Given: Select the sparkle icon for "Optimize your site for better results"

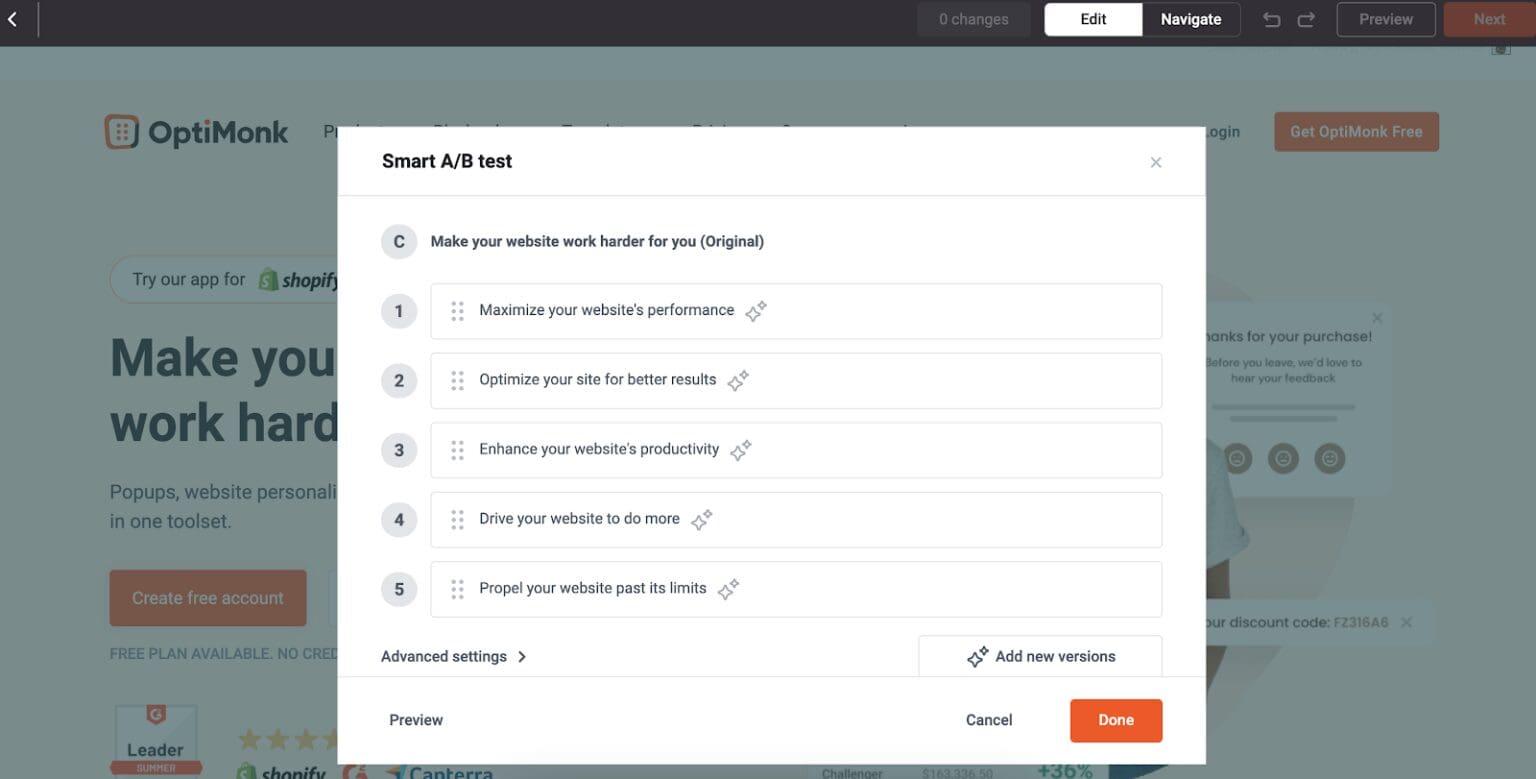Looking at the screenshot, I should coord(738,381).
